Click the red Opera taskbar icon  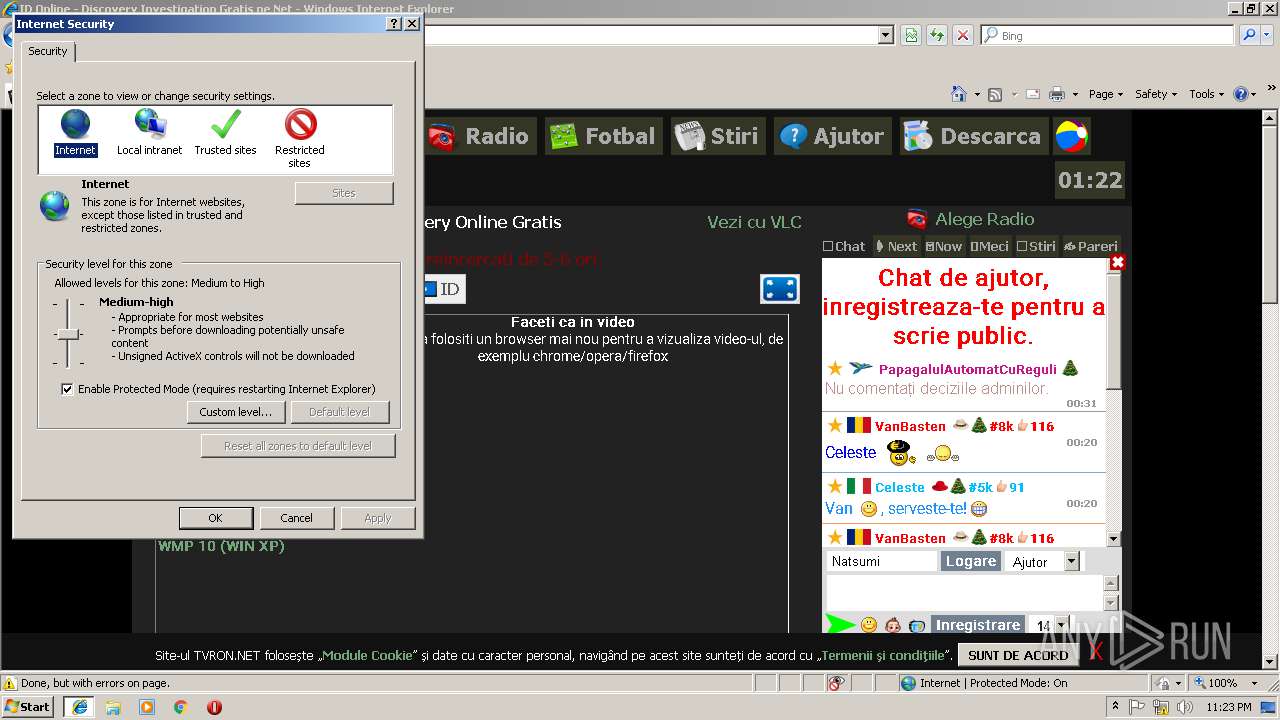[214, 707]
